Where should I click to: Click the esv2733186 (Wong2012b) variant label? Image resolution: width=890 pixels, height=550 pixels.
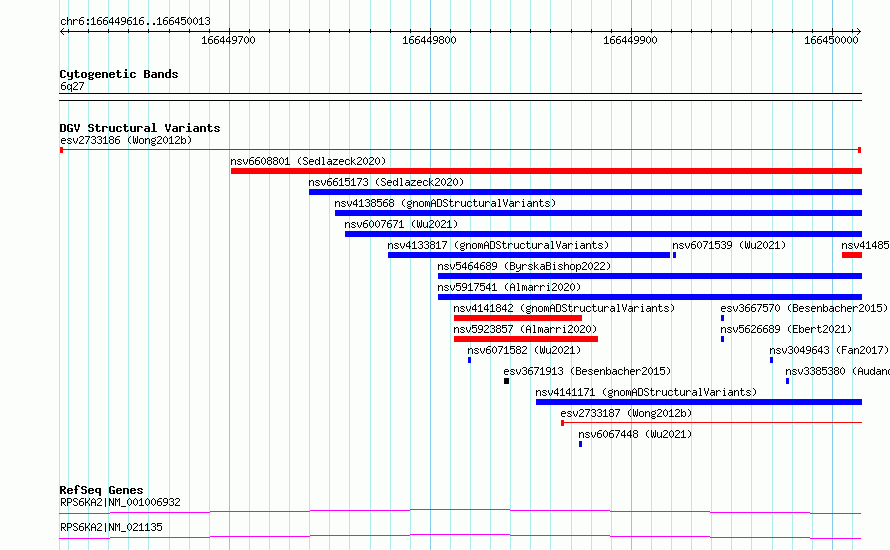126,140
